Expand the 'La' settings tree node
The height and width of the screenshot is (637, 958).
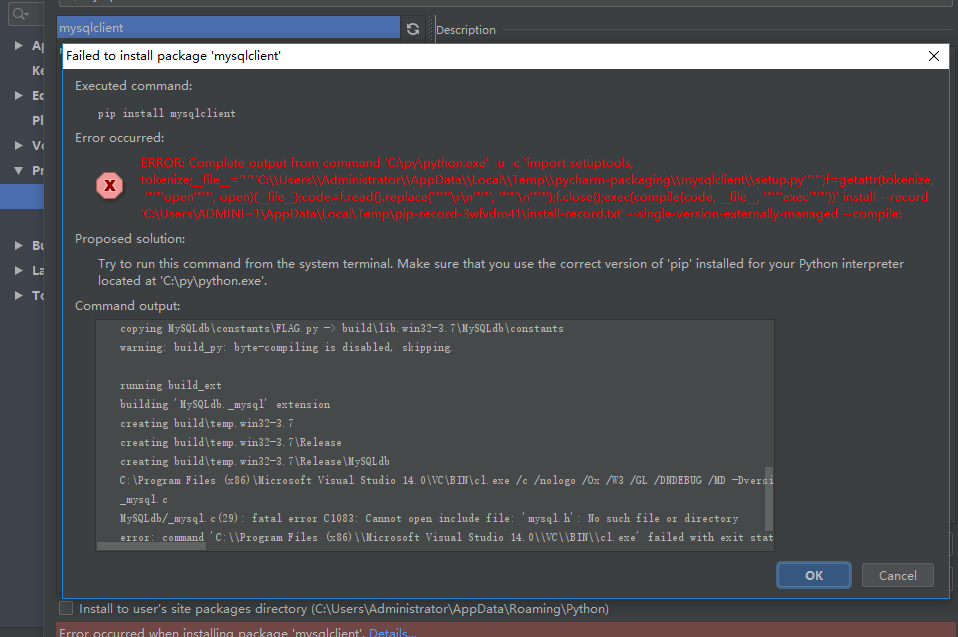coord(18,270)
